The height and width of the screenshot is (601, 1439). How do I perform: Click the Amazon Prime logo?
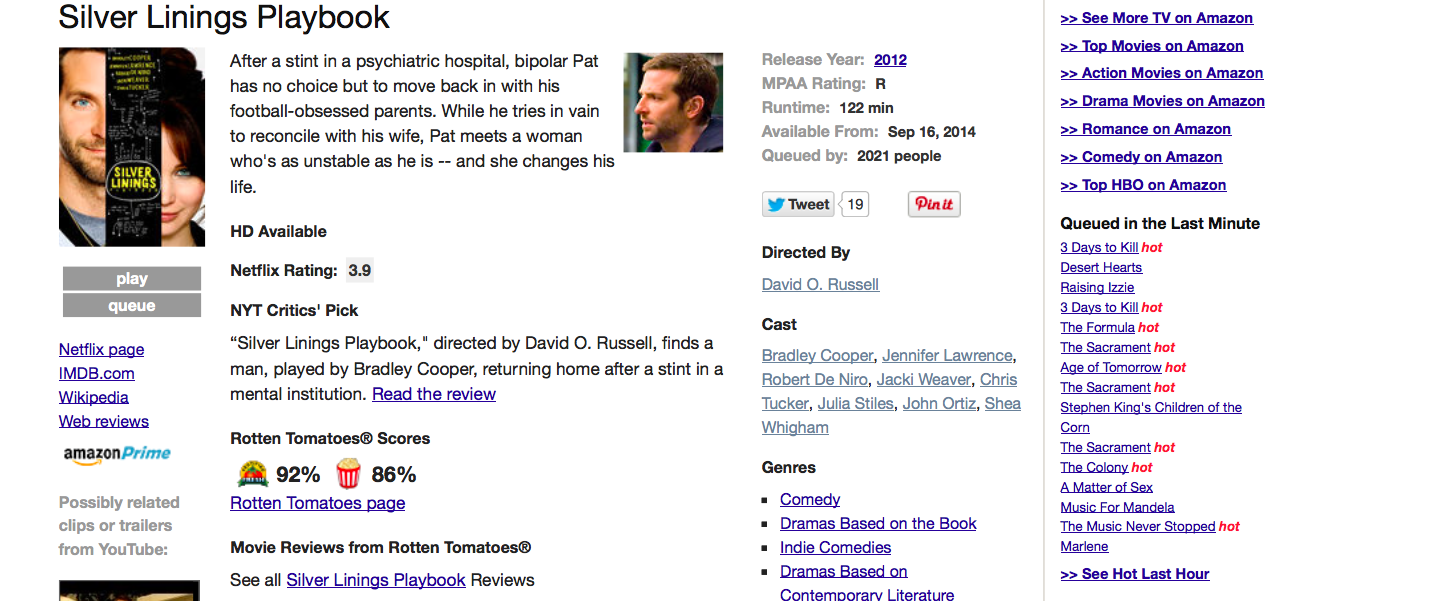click(117, 454)
